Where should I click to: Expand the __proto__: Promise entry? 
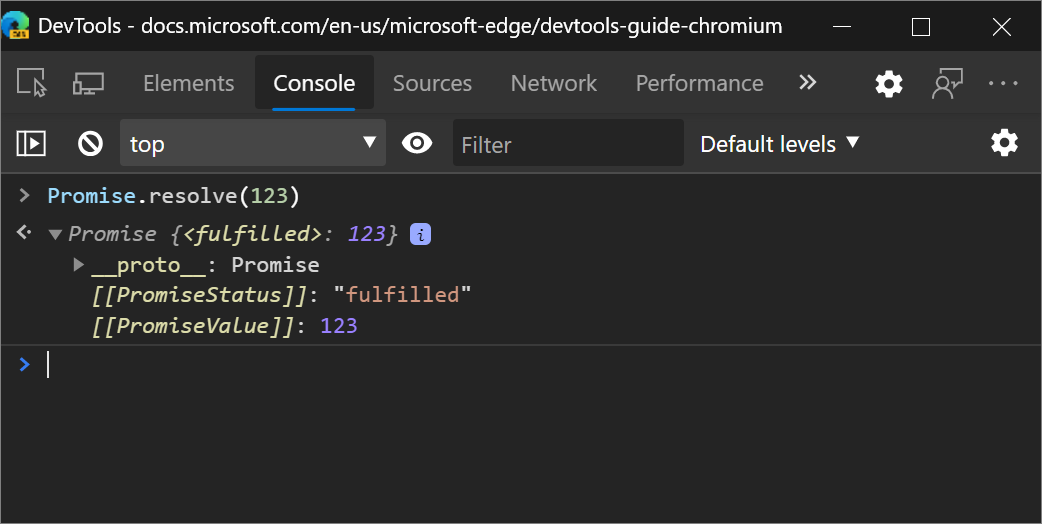(x=78, y=265)
